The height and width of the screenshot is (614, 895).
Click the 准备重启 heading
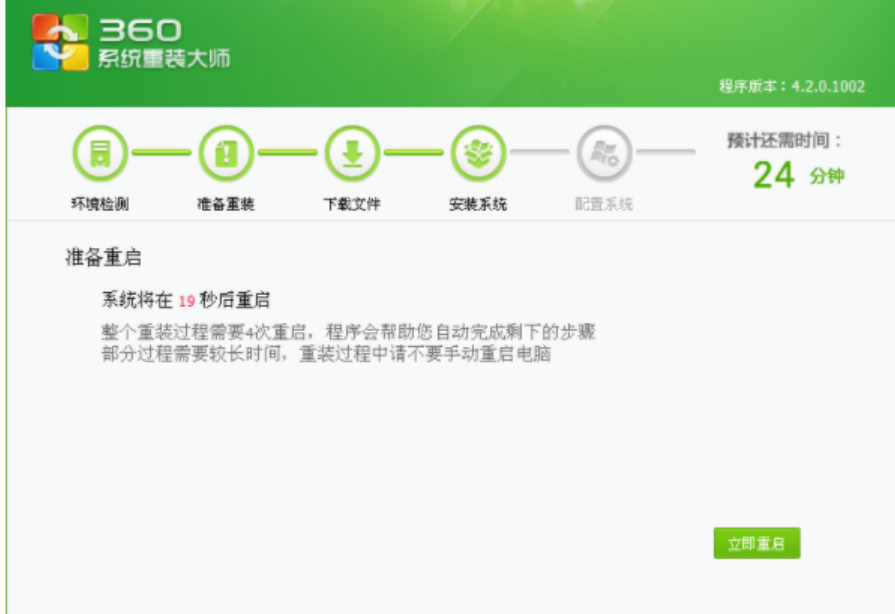point(103,257)
